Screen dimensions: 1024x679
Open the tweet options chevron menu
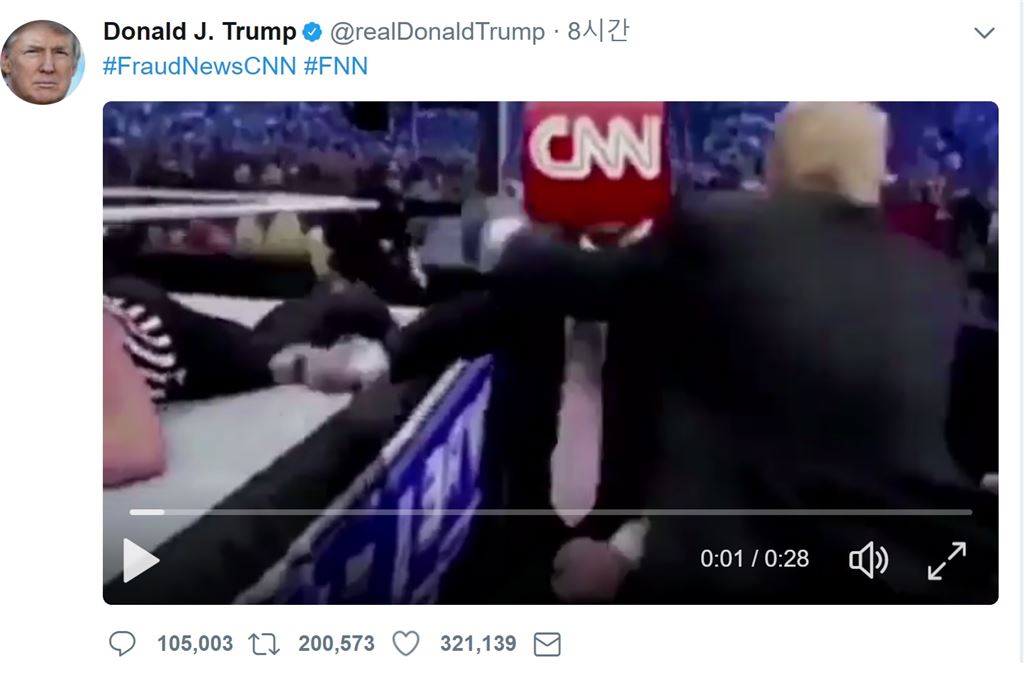[x=984, y=33]
